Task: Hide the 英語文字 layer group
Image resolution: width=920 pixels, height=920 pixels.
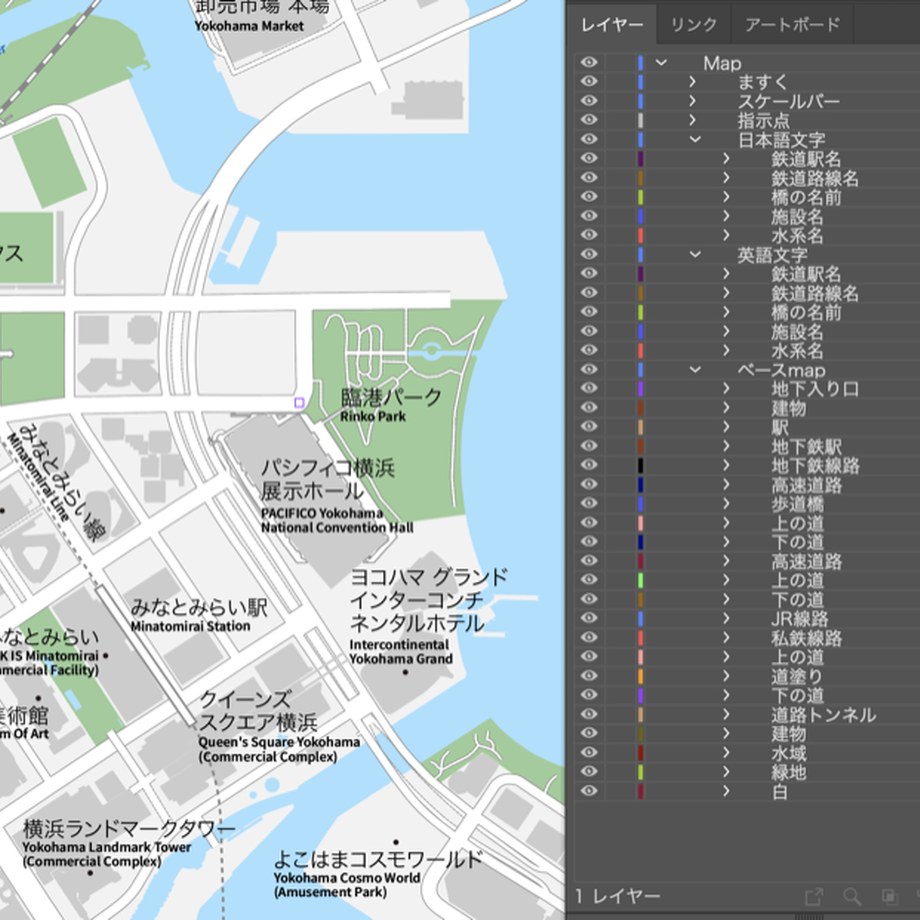Action: tap(589, 254)
